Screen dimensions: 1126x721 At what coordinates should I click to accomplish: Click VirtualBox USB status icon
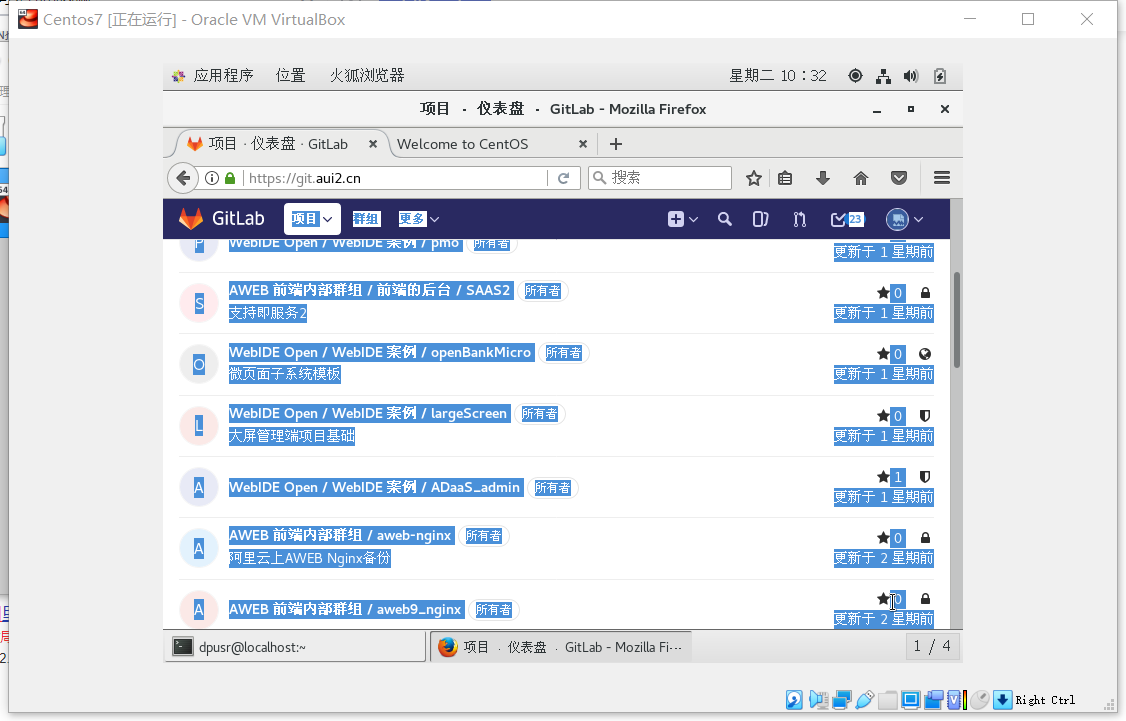click(x=865, y=700)
